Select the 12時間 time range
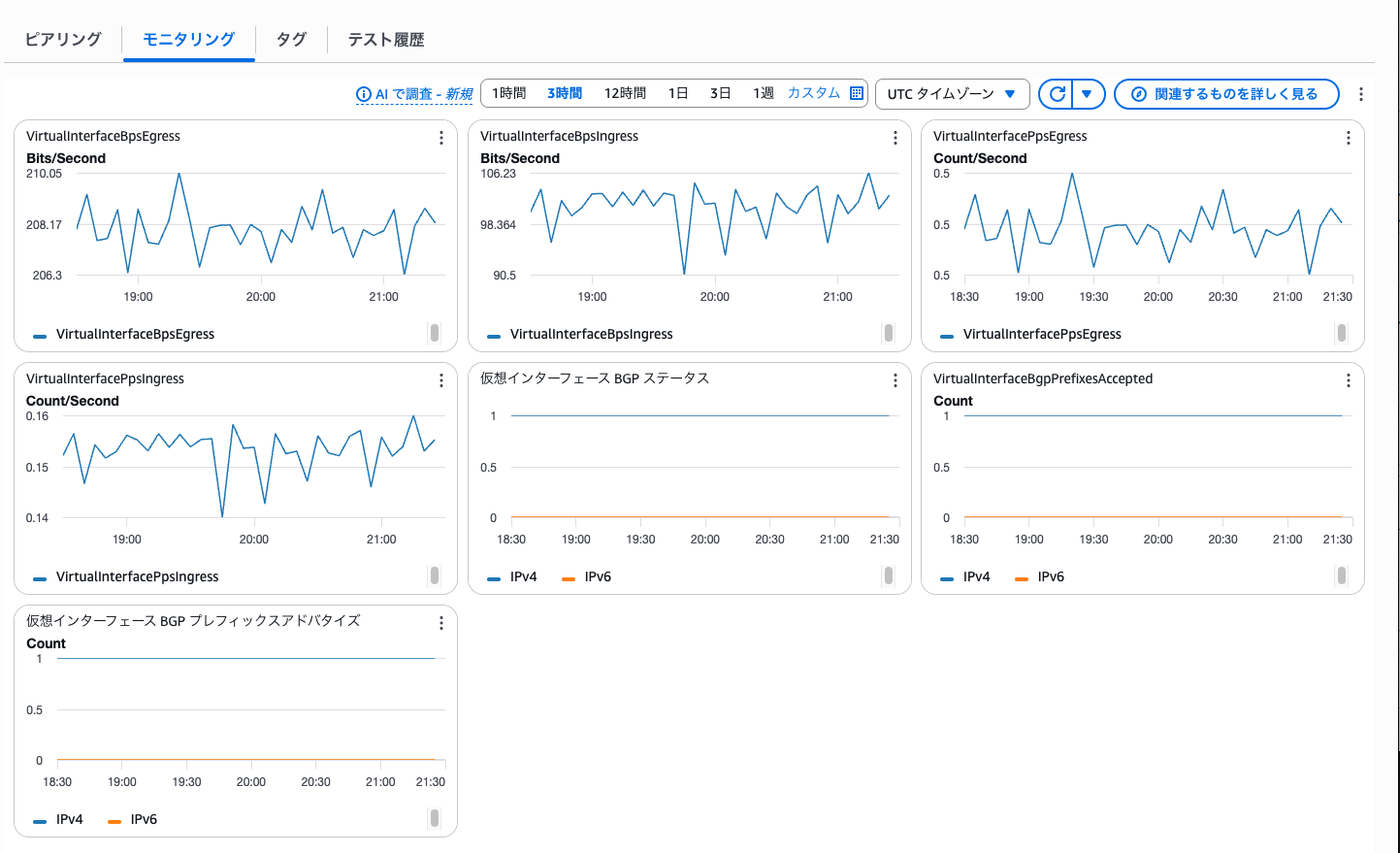The width and height of the screenshot is (1400, 853). [x=625, y=93]
